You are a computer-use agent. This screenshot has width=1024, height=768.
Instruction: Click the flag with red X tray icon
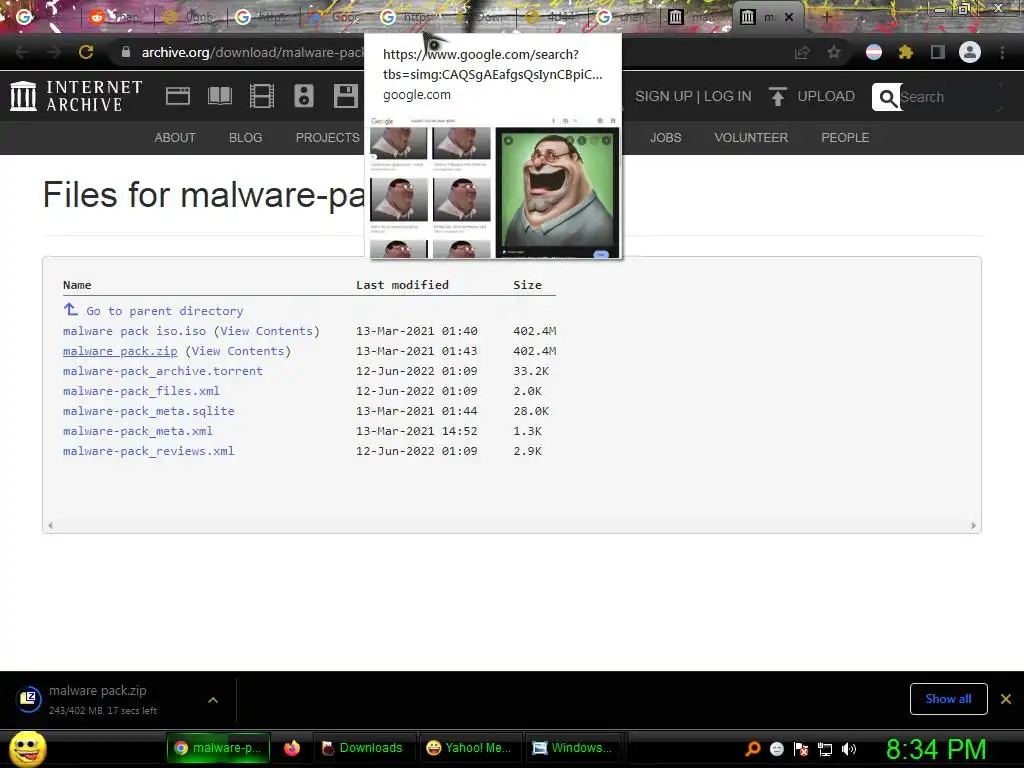point(801,749)
